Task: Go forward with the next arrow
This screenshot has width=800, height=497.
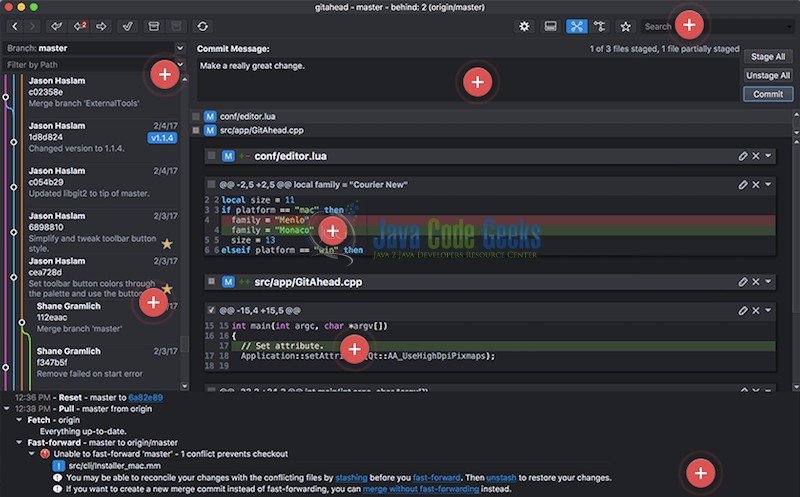Action: [32, 26]
